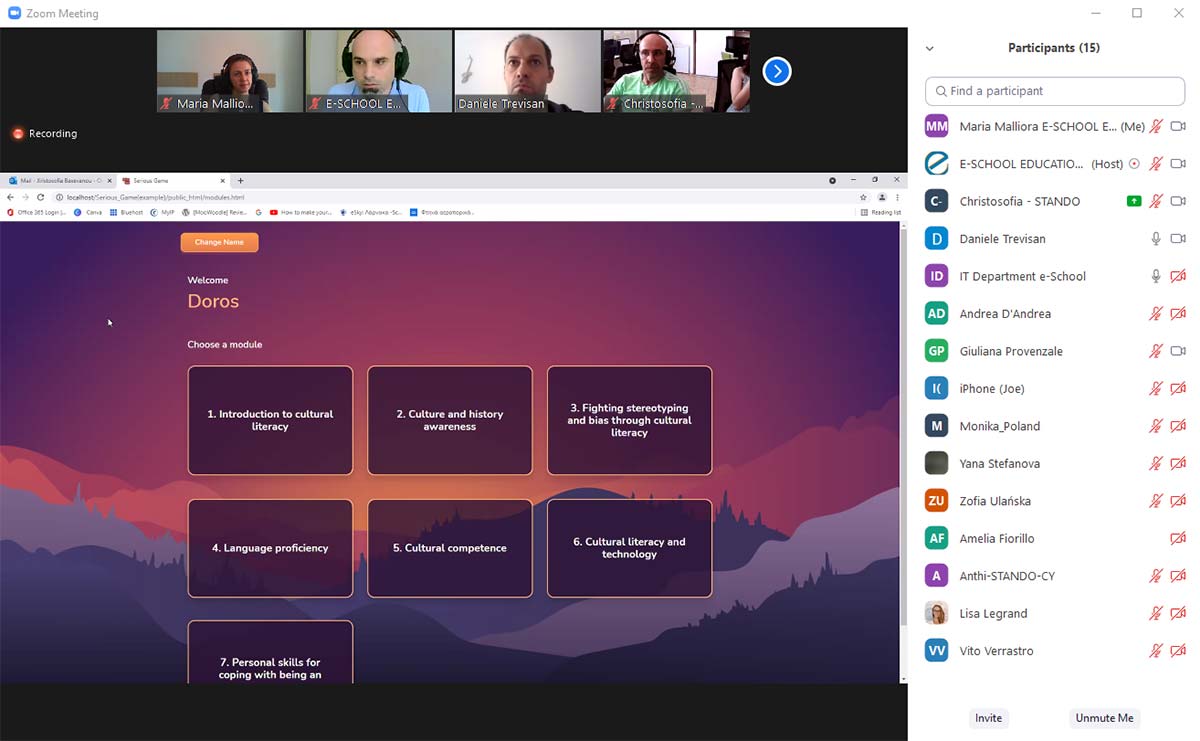This screenshot has height=741, width=1200.
Task: Click the browser reload icon in the shared screen
Action: click(40, 197)
